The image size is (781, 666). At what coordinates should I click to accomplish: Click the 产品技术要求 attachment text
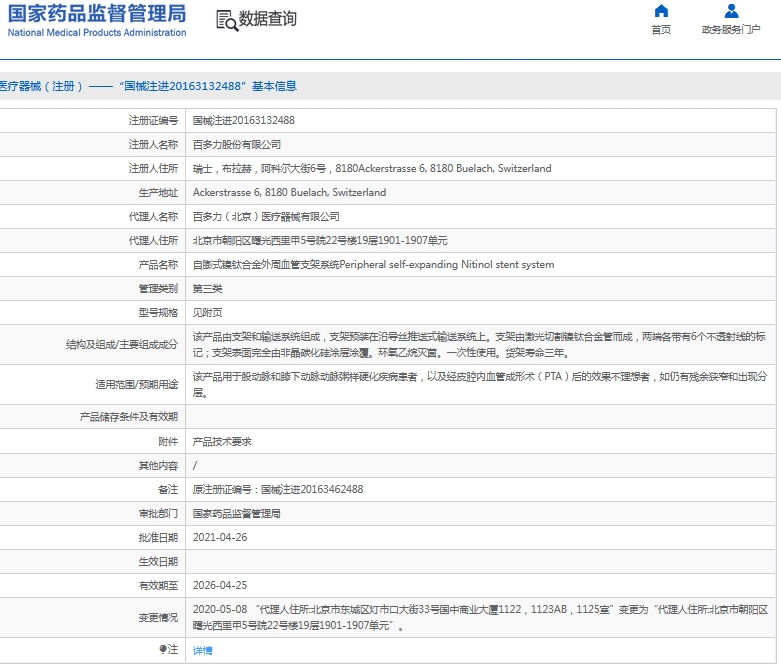(222, 441)
